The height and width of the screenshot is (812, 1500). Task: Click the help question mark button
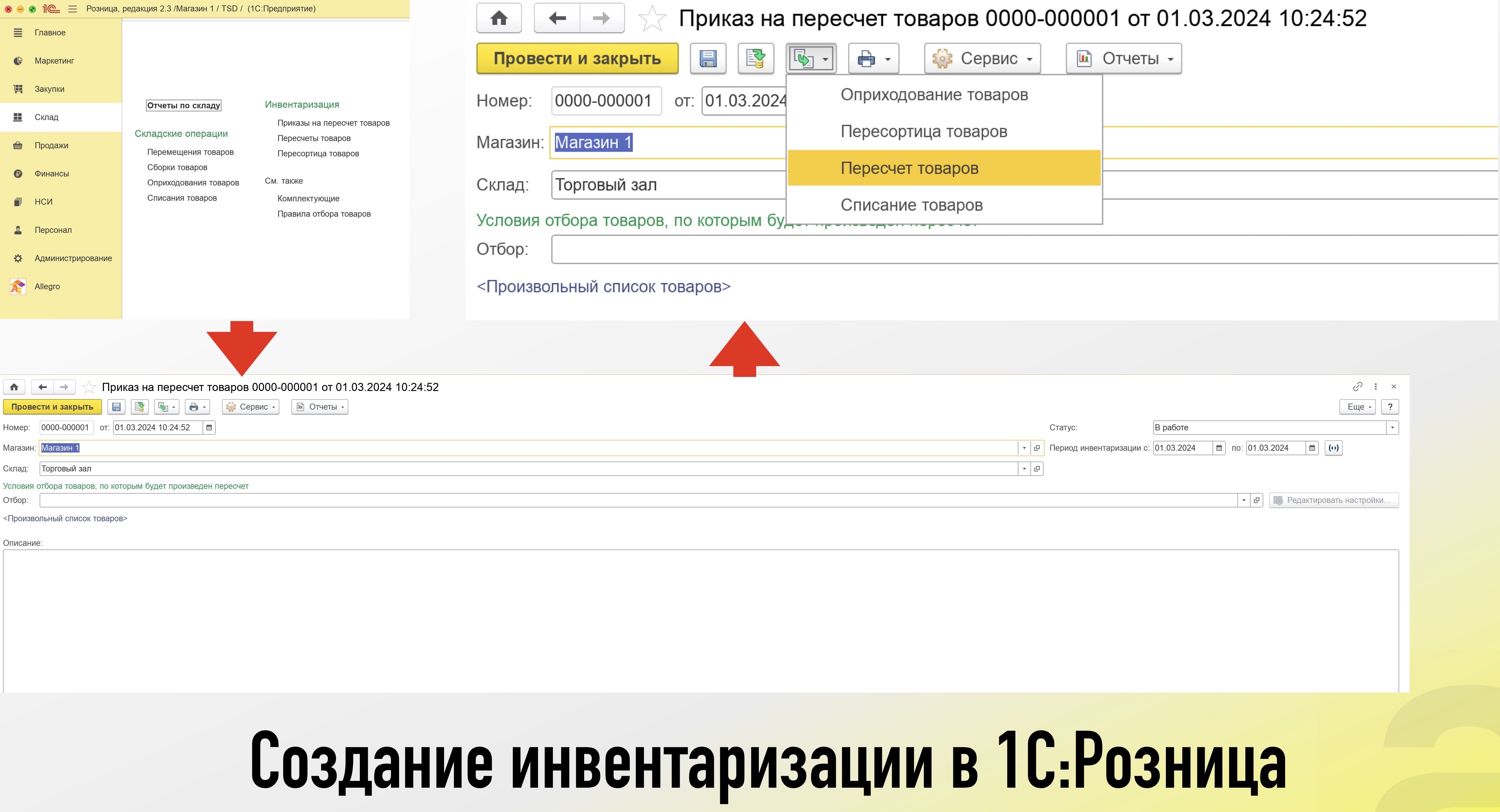click(x=1390, y=407)
